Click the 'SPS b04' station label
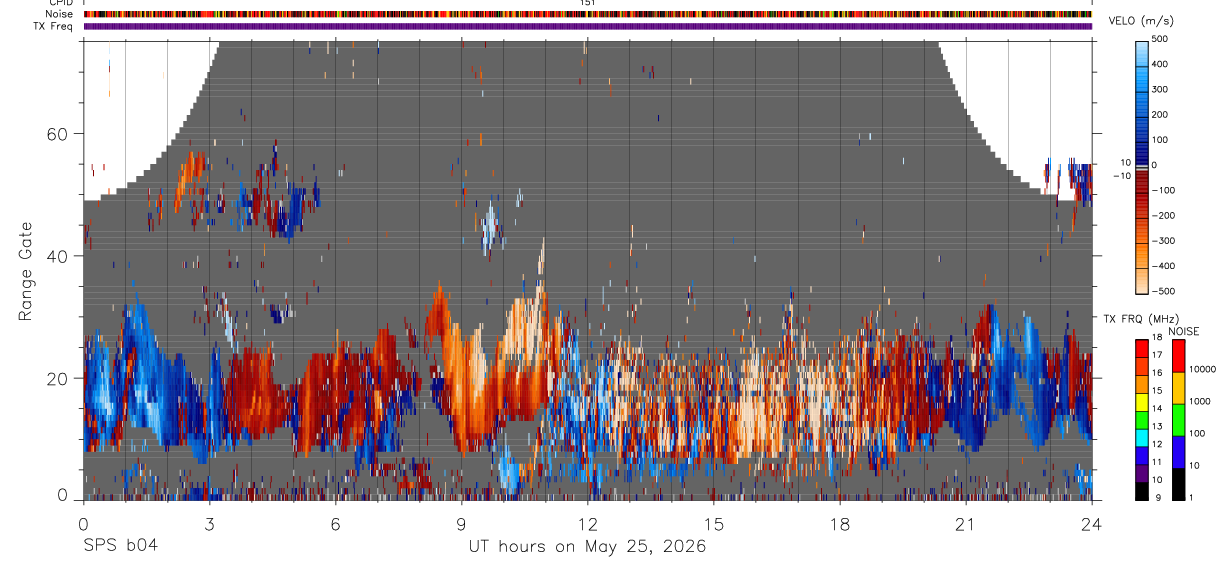Image resolution: width=1228 pixels, height=567 pixels. (x=120, y=547)
